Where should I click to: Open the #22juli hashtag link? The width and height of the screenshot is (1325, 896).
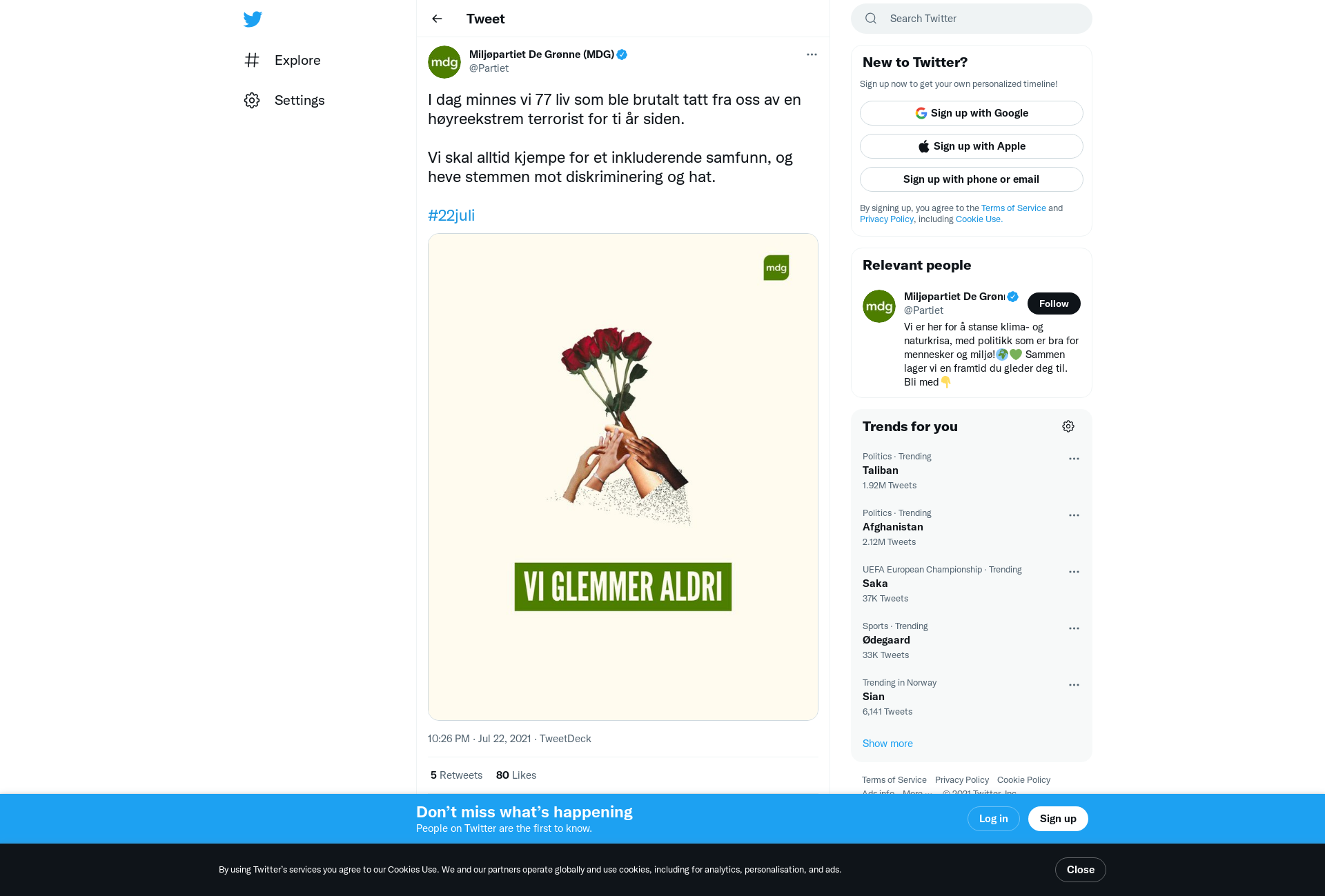click(x=451, y=215)
